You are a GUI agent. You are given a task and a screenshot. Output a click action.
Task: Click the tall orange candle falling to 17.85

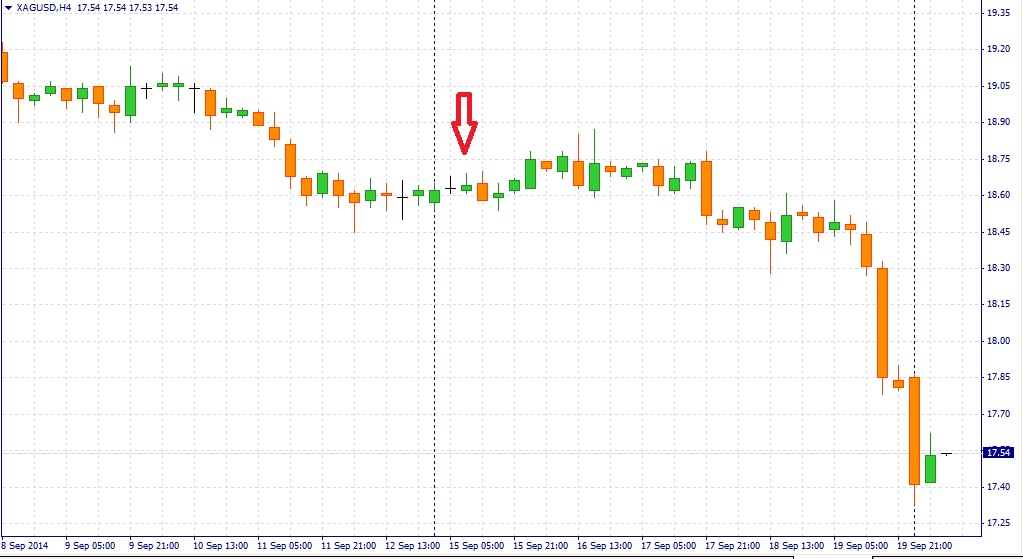[x=882, y=322]
